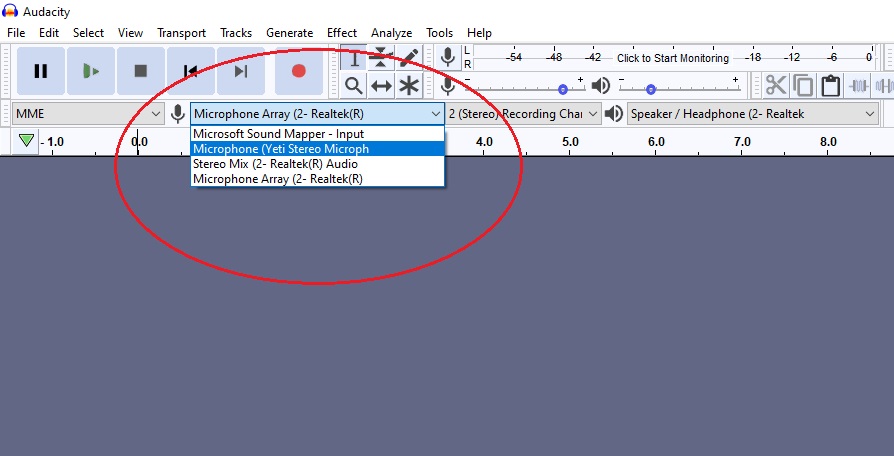This screenshot has height=456, width=894.
Task: Open the MME audio host dropdown
Action: 88,114
